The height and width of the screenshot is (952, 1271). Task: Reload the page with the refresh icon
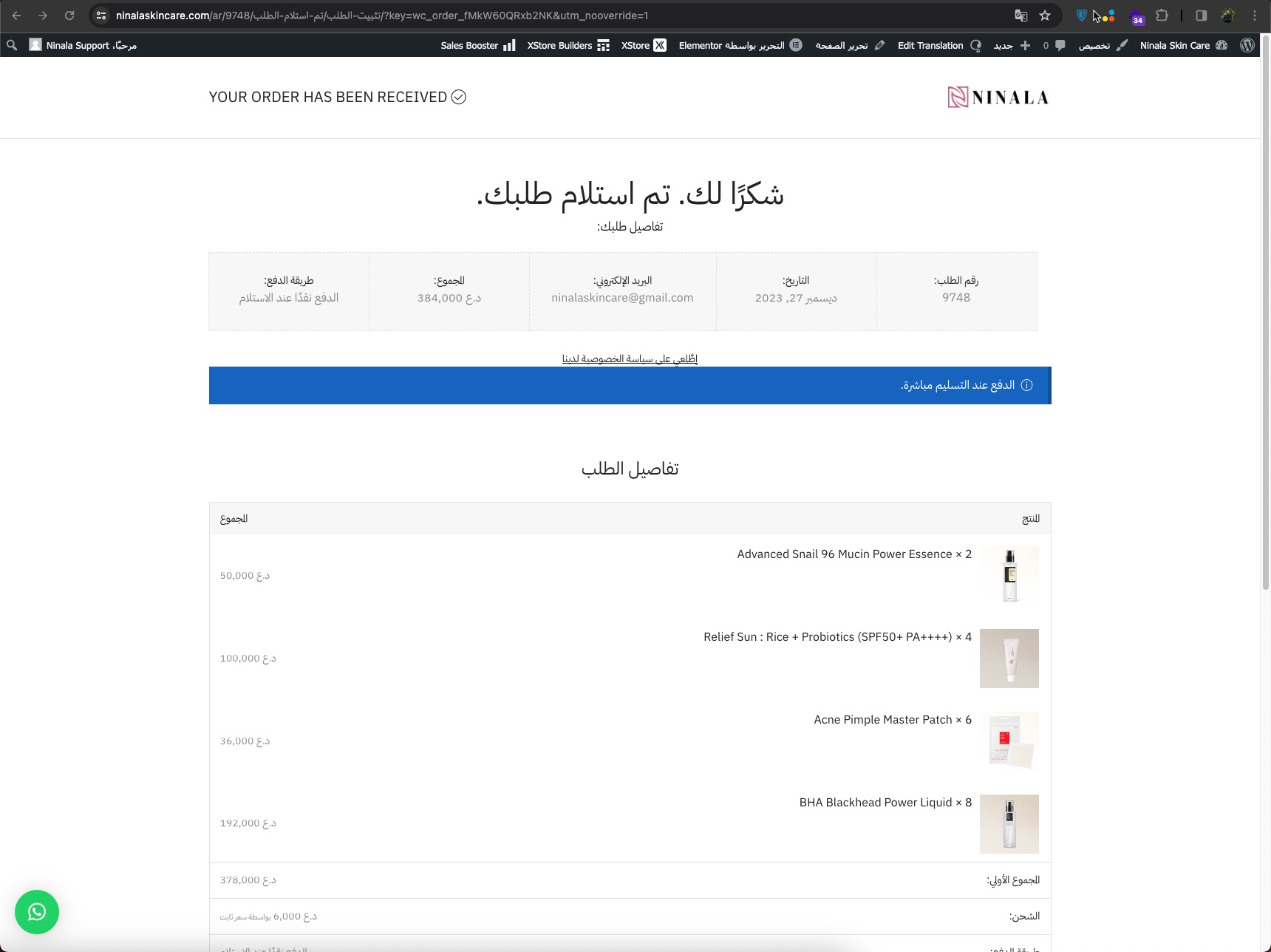coord(69,16)
